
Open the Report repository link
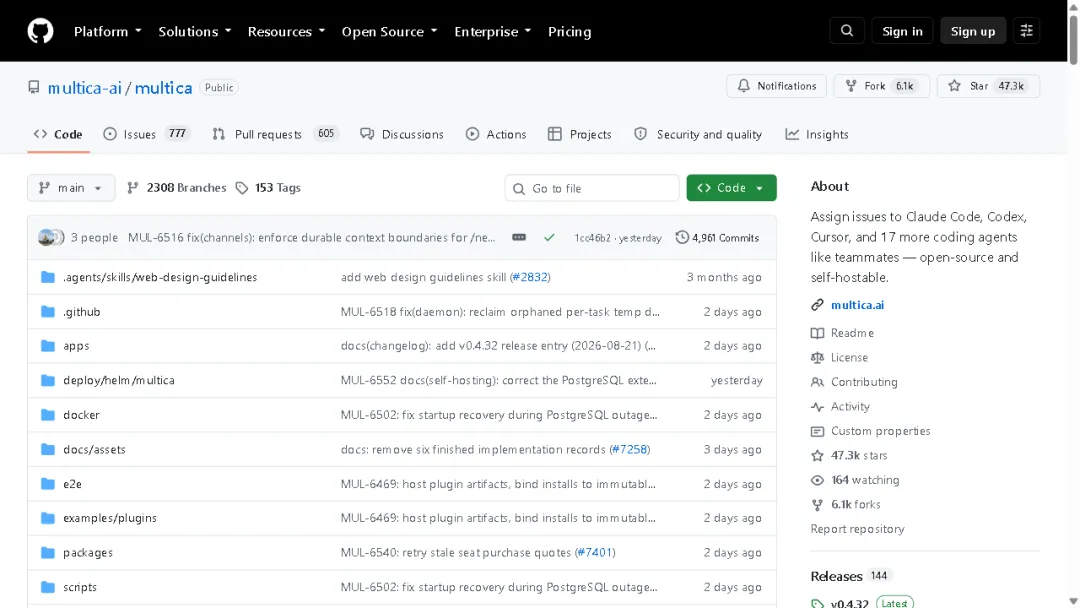point(858,530)
